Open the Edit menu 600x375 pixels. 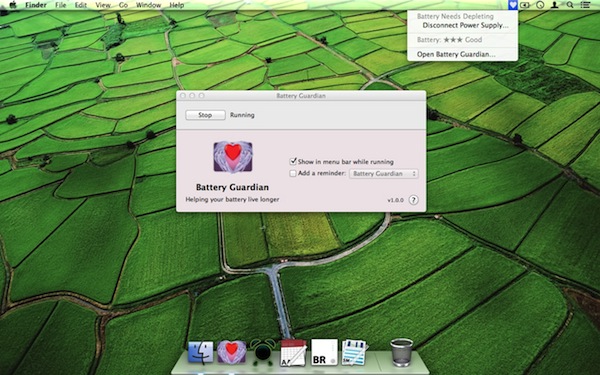tap(81, 5)
